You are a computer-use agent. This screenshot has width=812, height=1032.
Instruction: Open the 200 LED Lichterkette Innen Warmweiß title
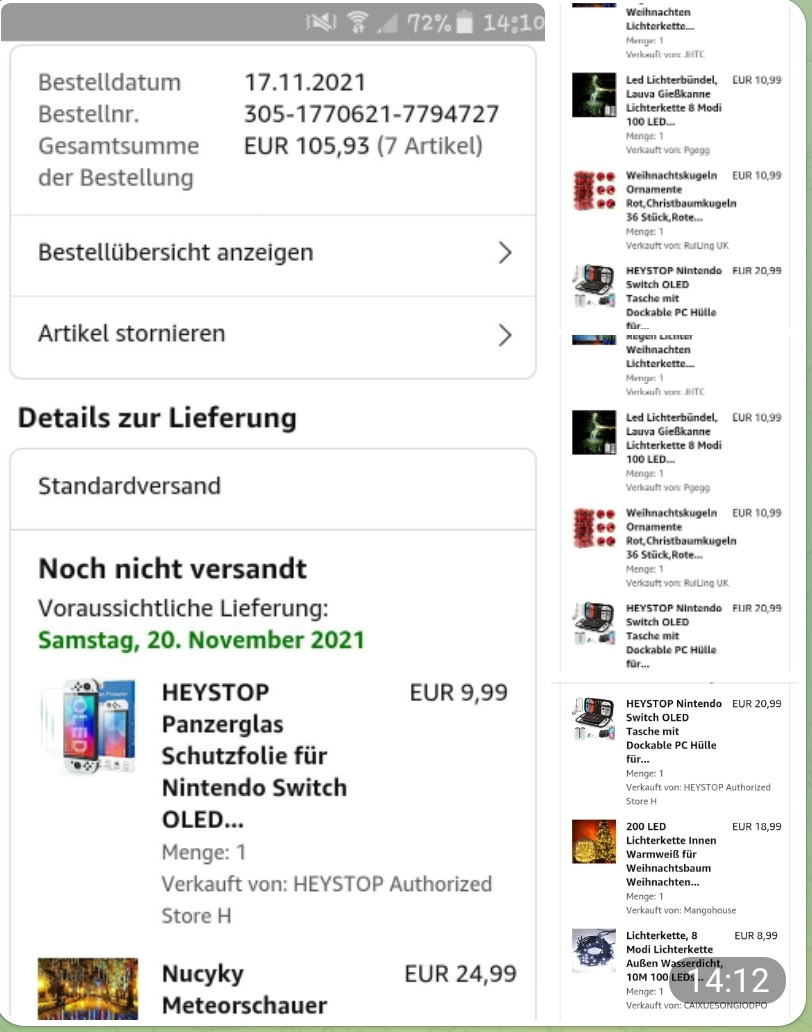click(669, 854)
